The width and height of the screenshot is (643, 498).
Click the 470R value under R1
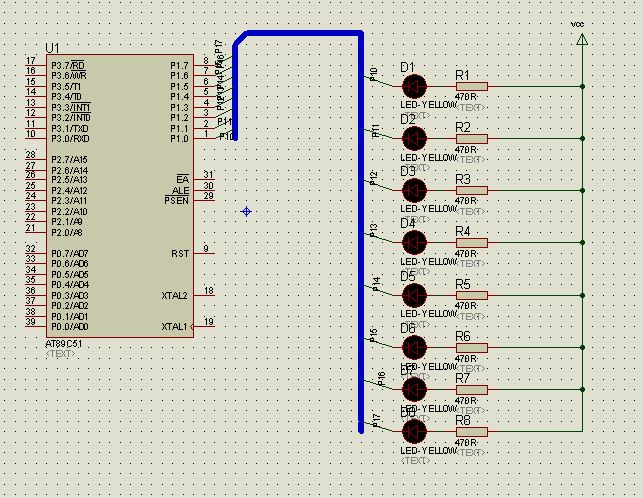(466, 97)
